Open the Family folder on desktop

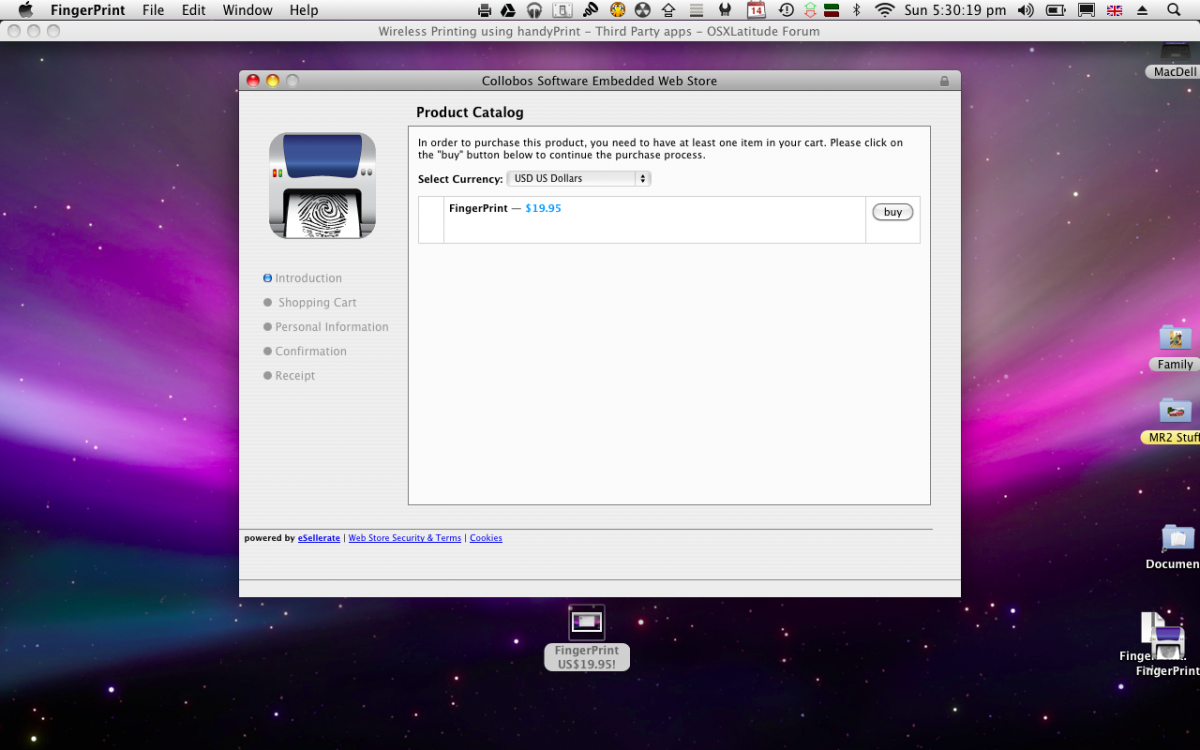coord(1175,340)
